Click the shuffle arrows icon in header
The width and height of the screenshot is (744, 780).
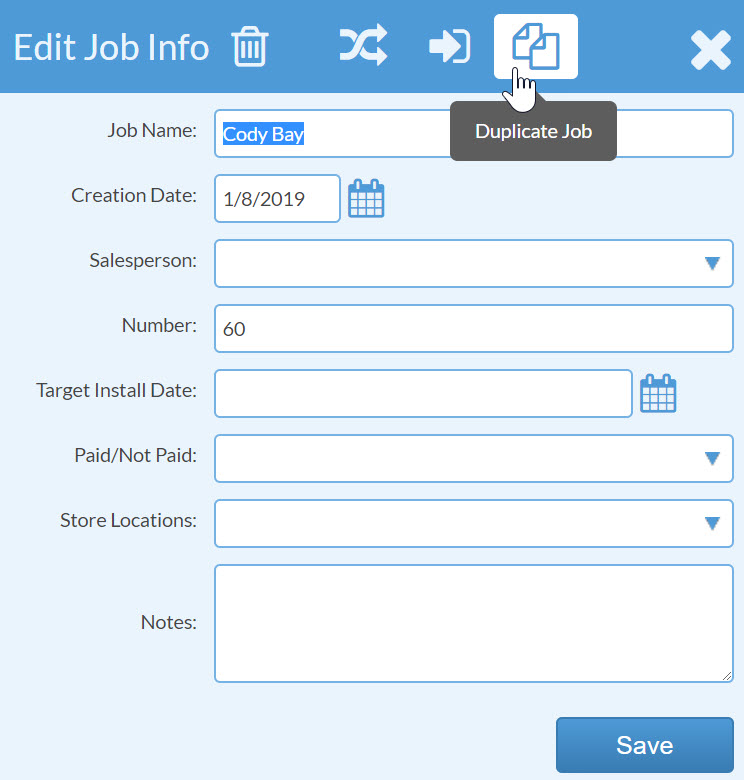pos(364,45)
